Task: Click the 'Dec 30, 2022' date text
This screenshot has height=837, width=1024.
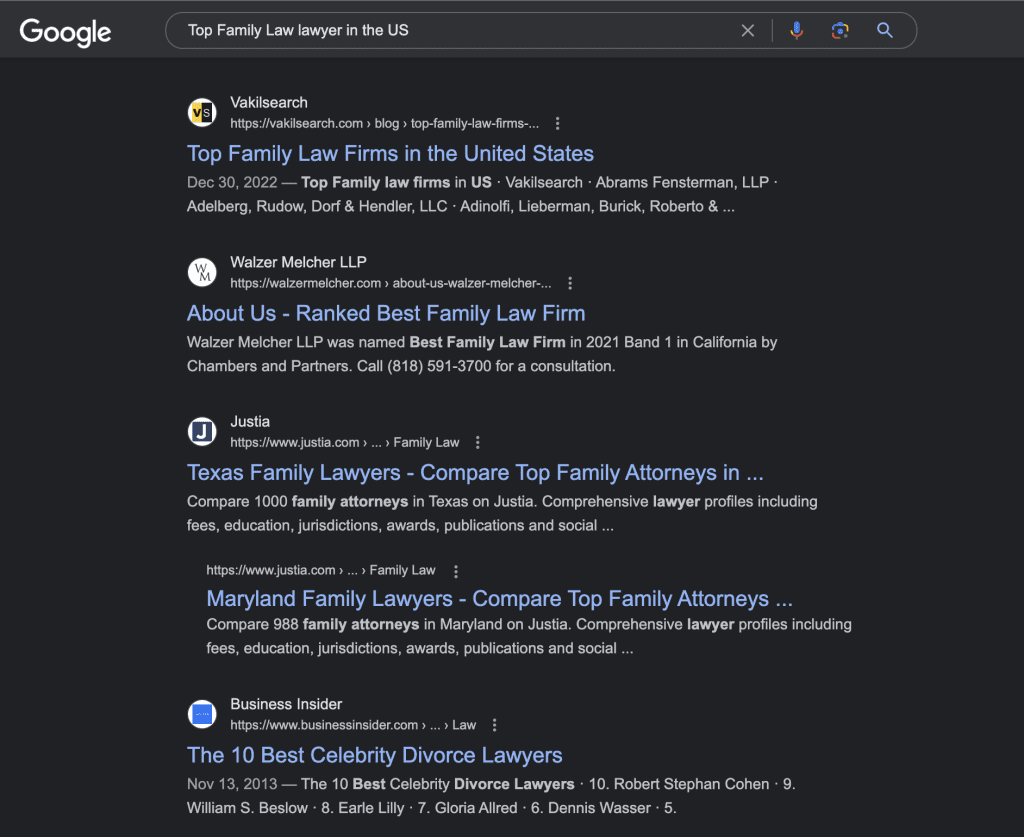Action: 232,182
